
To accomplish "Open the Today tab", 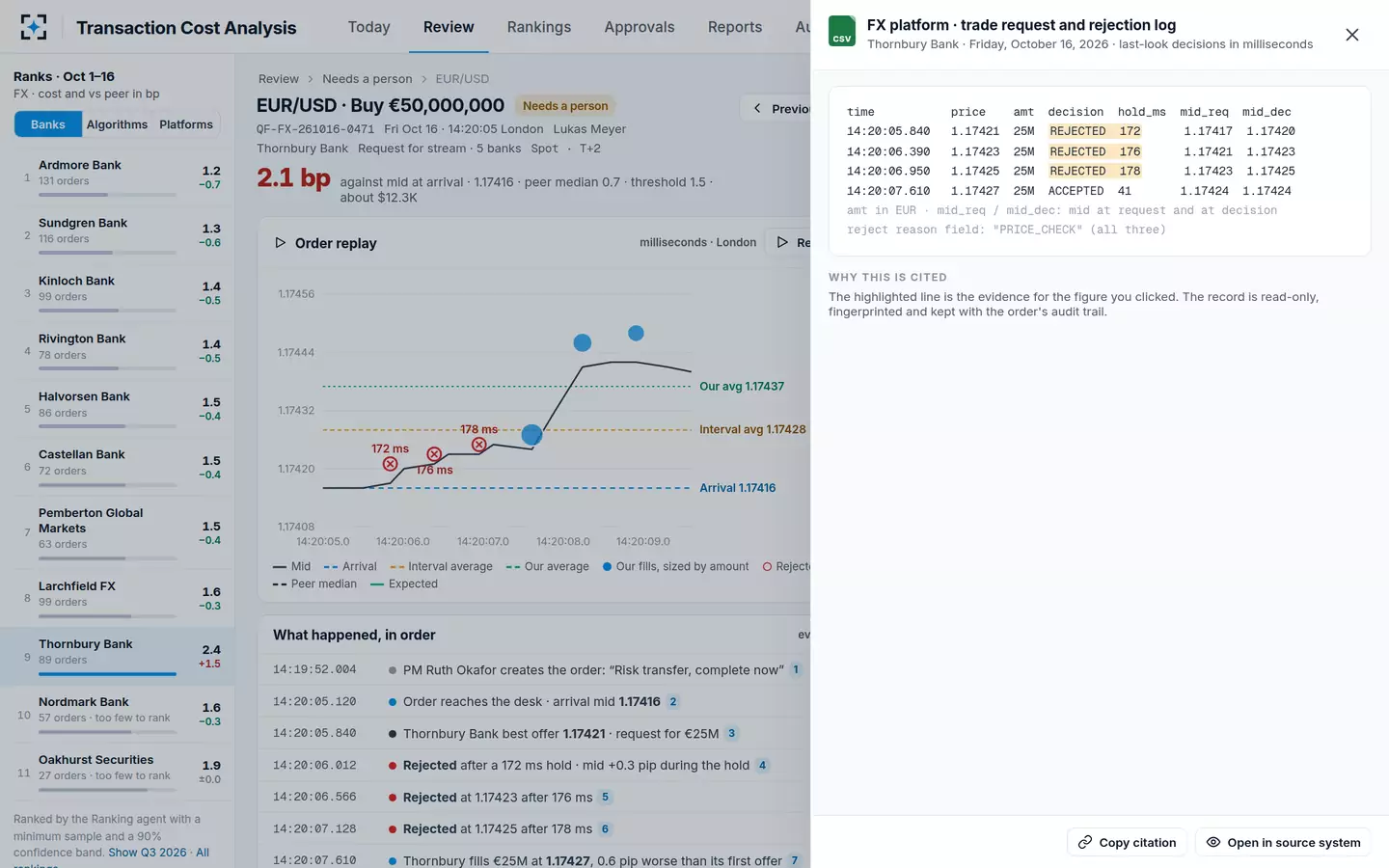I will pos(368,27).
